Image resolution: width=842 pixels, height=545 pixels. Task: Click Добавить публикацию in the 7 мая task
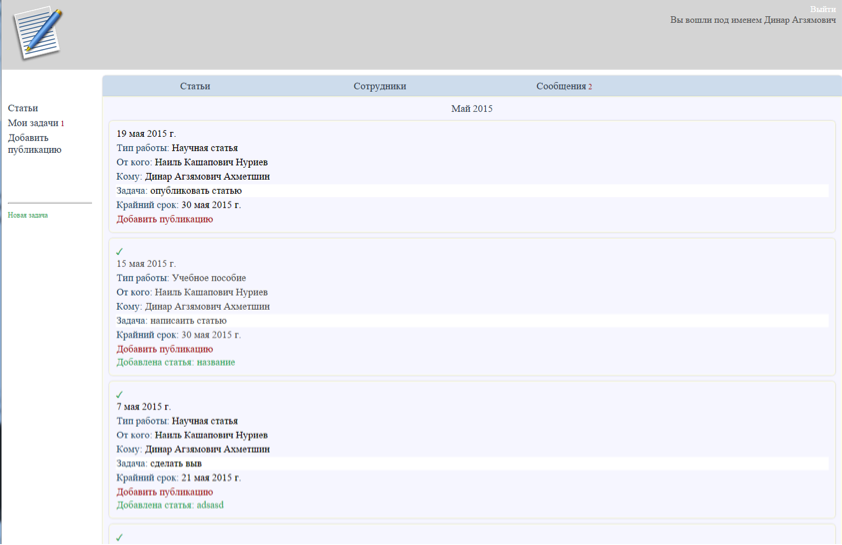coord(165,492)
